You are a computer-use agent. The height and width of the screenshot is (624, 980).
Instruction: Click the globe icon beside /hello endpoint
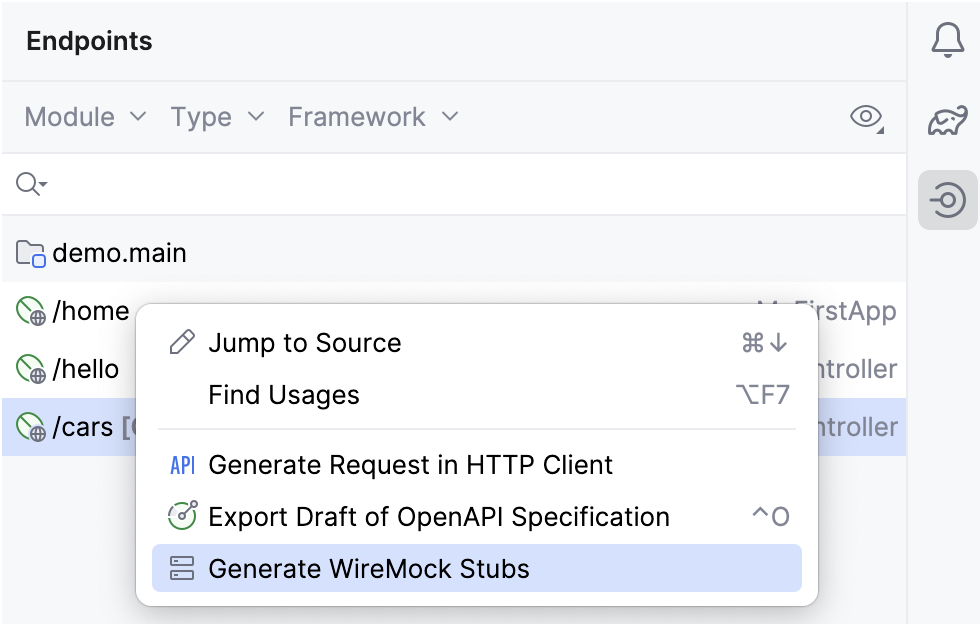point(30,369)
